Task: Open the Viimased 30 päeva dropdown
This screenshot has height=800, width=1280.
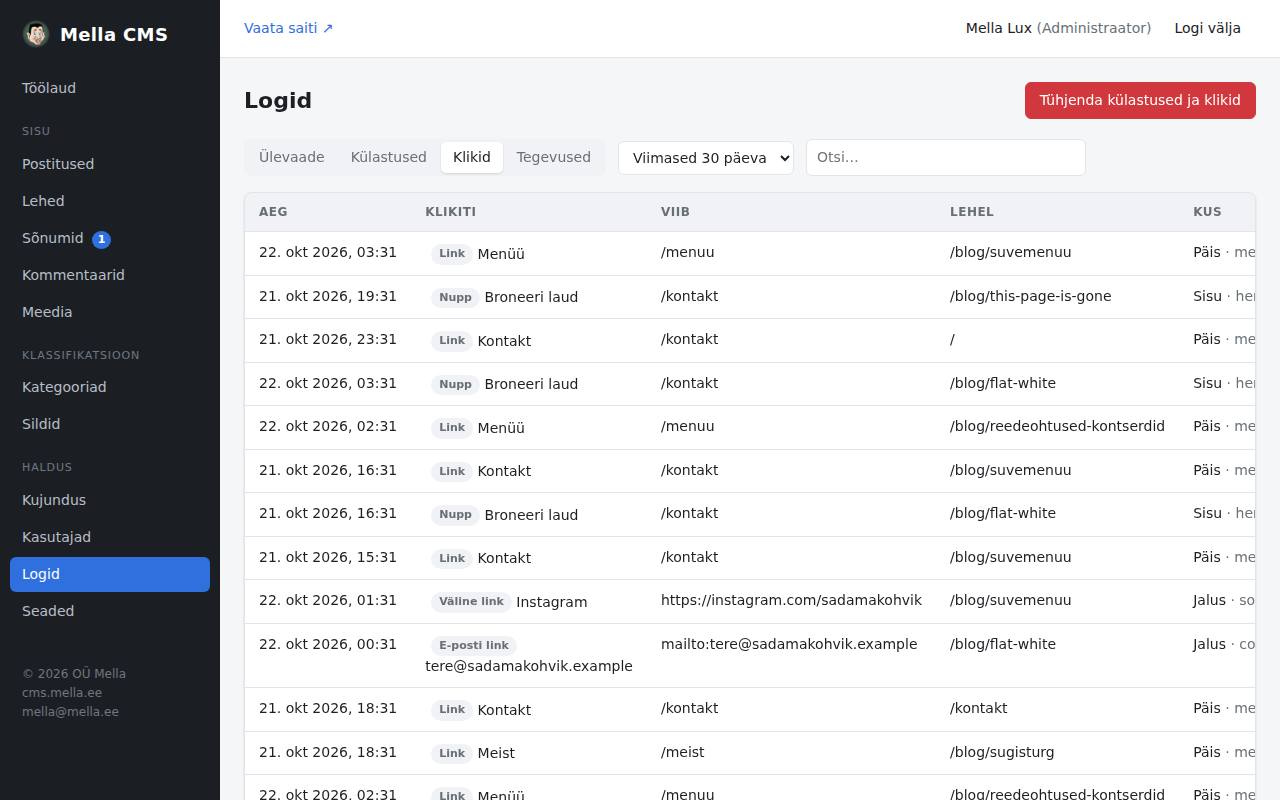Action: [706, 158]
